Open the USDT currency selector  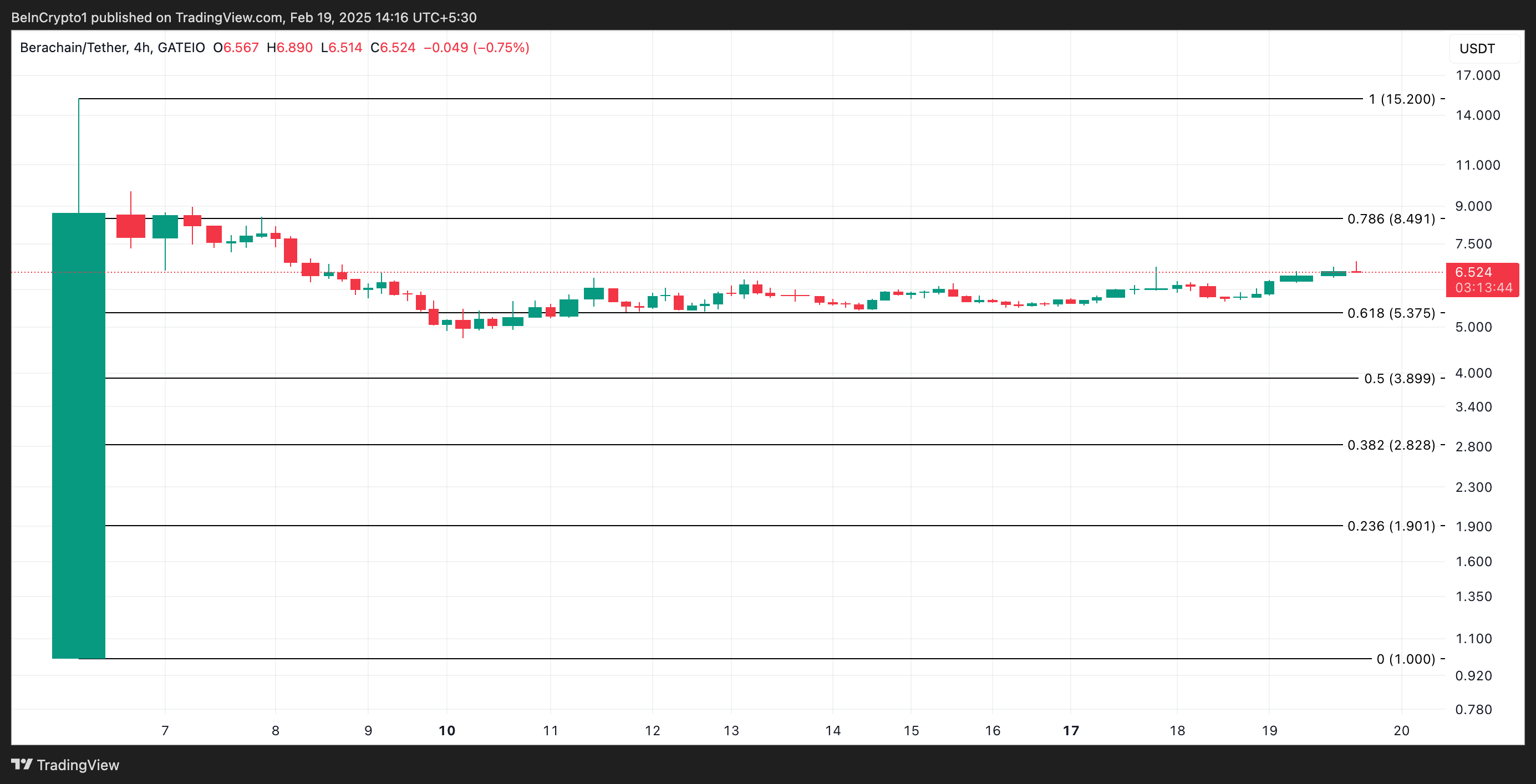[x=1478, y=49]
